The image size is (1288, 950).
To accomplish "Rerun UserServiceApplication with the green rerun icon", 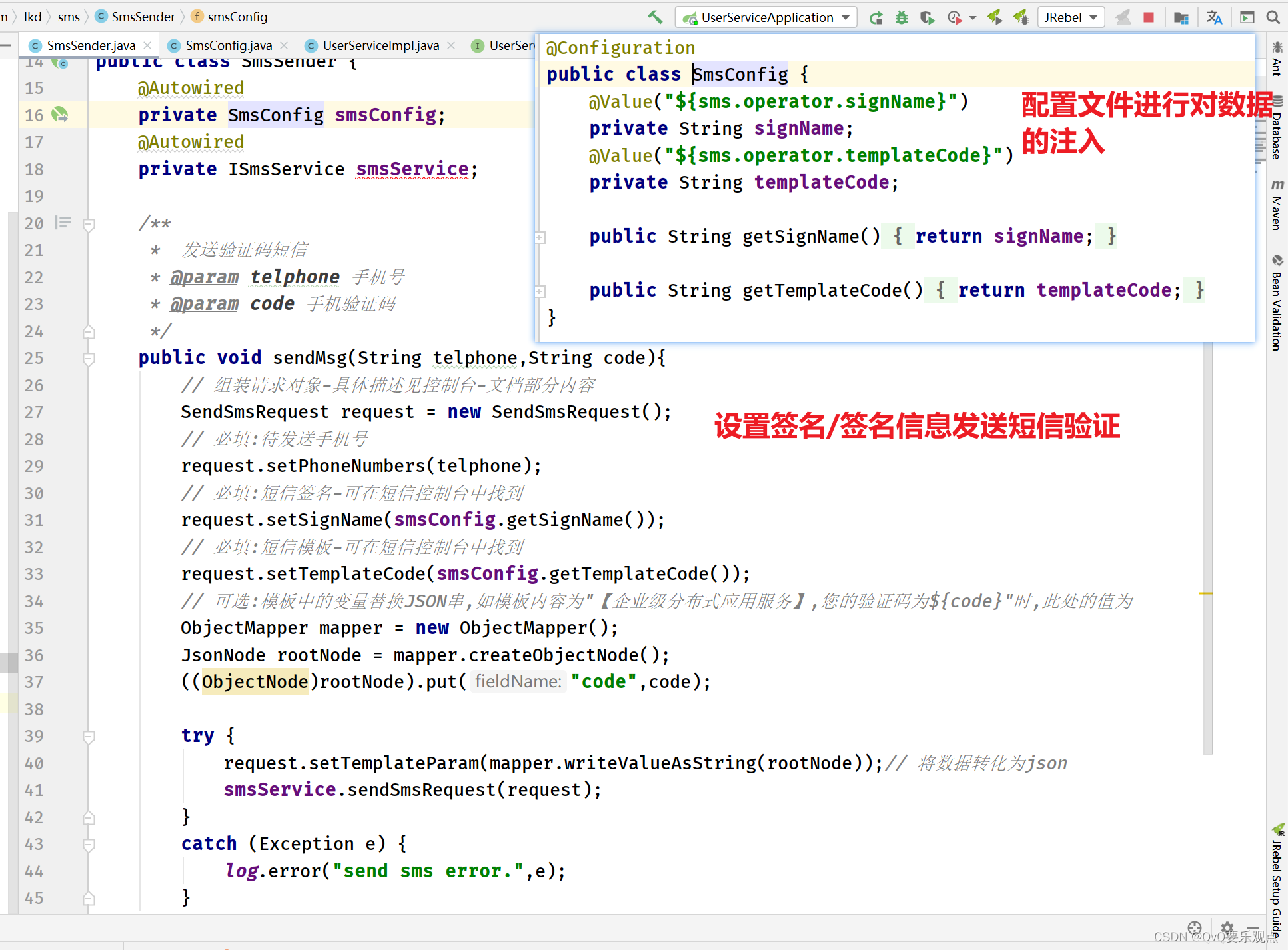I will tap(876, 17).
